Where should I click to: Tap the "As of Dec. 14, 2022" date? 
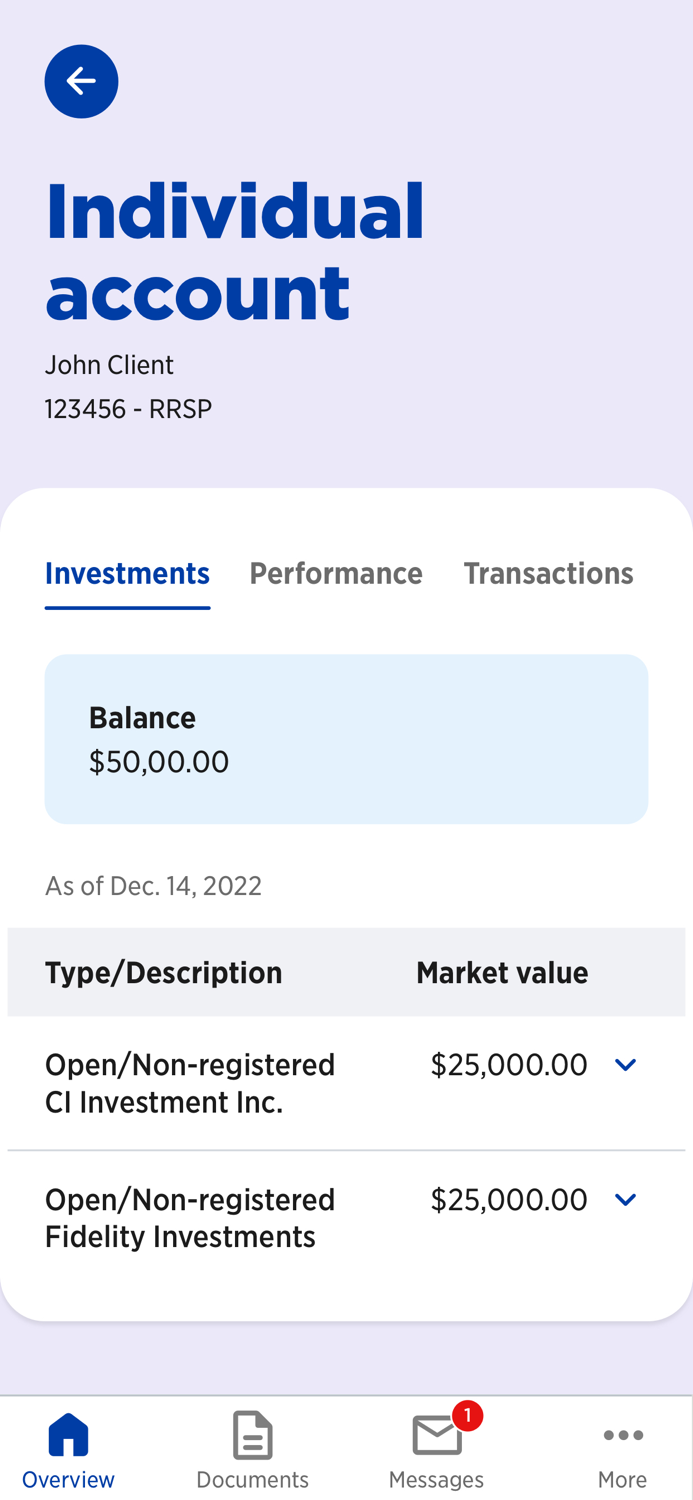[153, 886]
